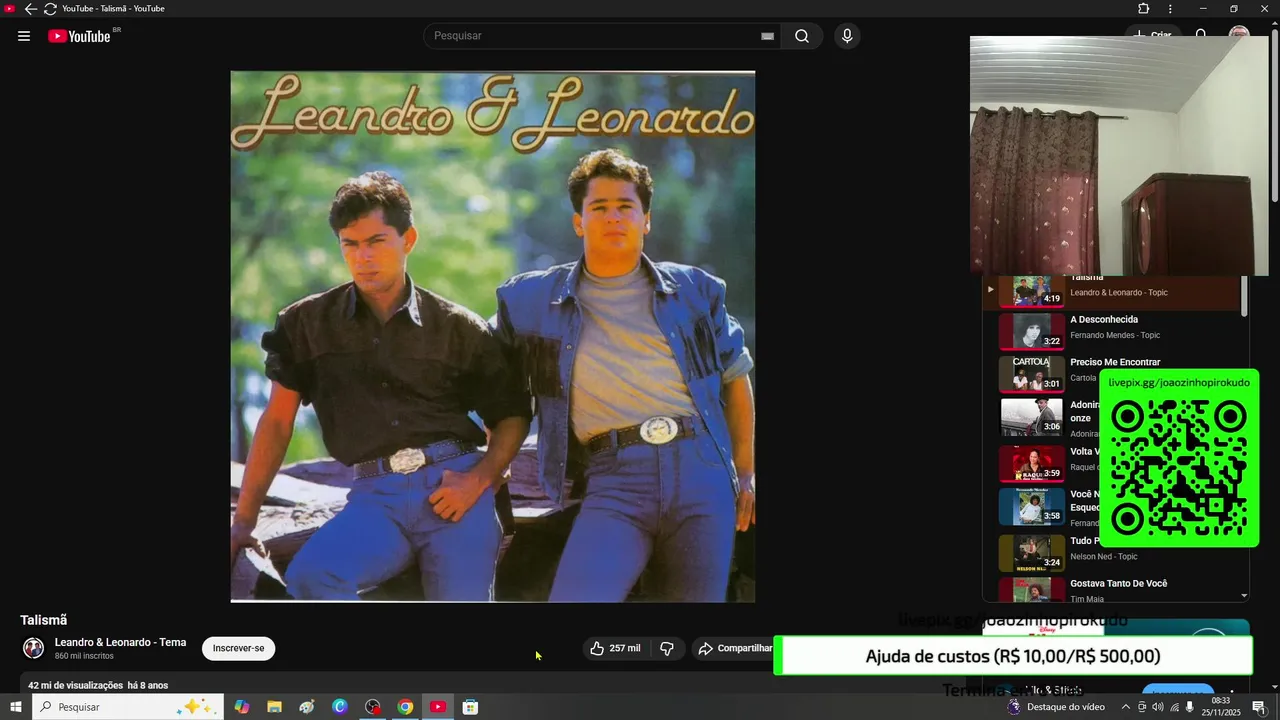The width and height of the screenshot is (1280, 720).
Task: Click the playlist scroll-down arrow
Action: pos(1244,596)
